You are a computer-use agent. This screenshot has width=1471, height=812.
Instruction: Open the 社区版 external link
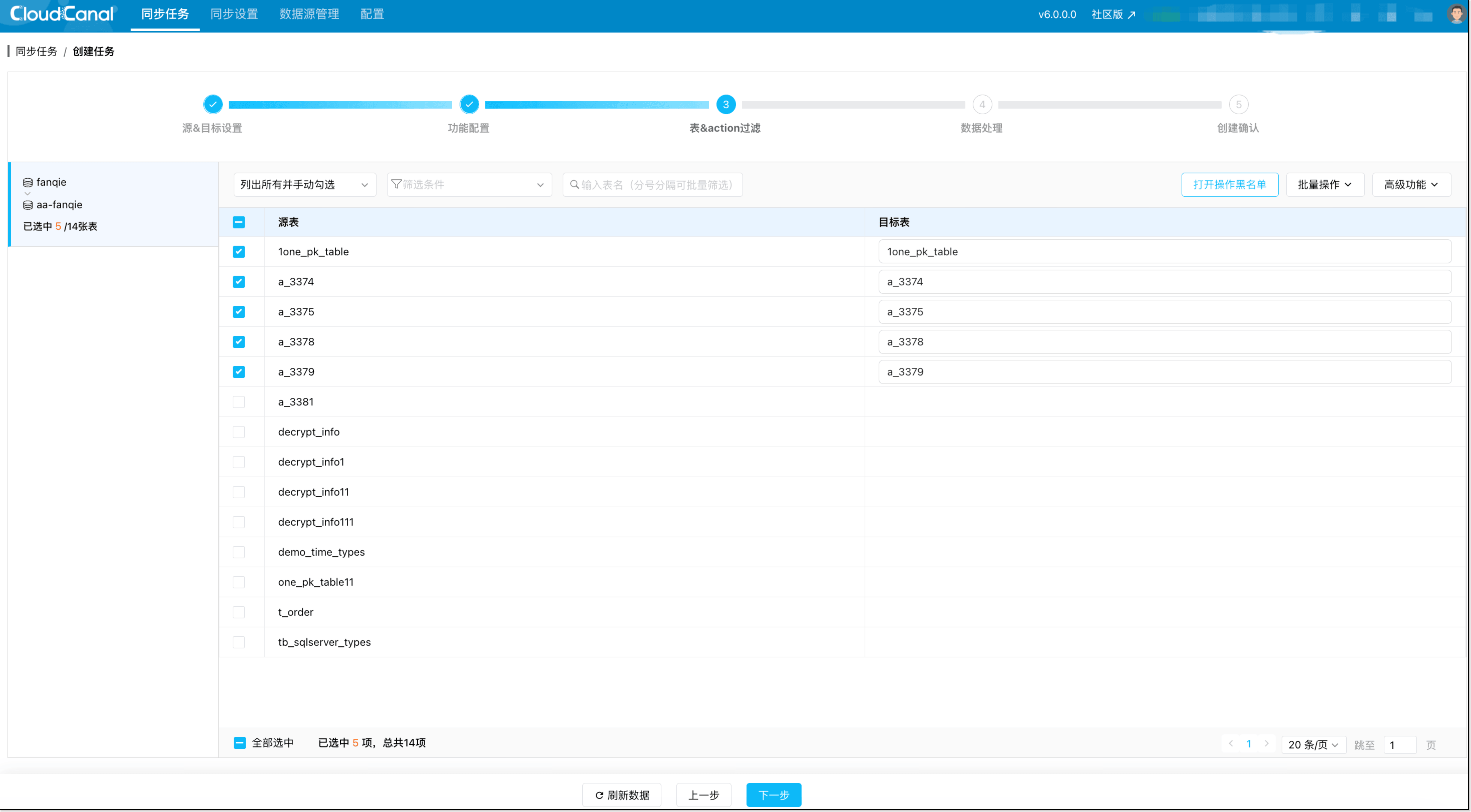point(1114,15)
